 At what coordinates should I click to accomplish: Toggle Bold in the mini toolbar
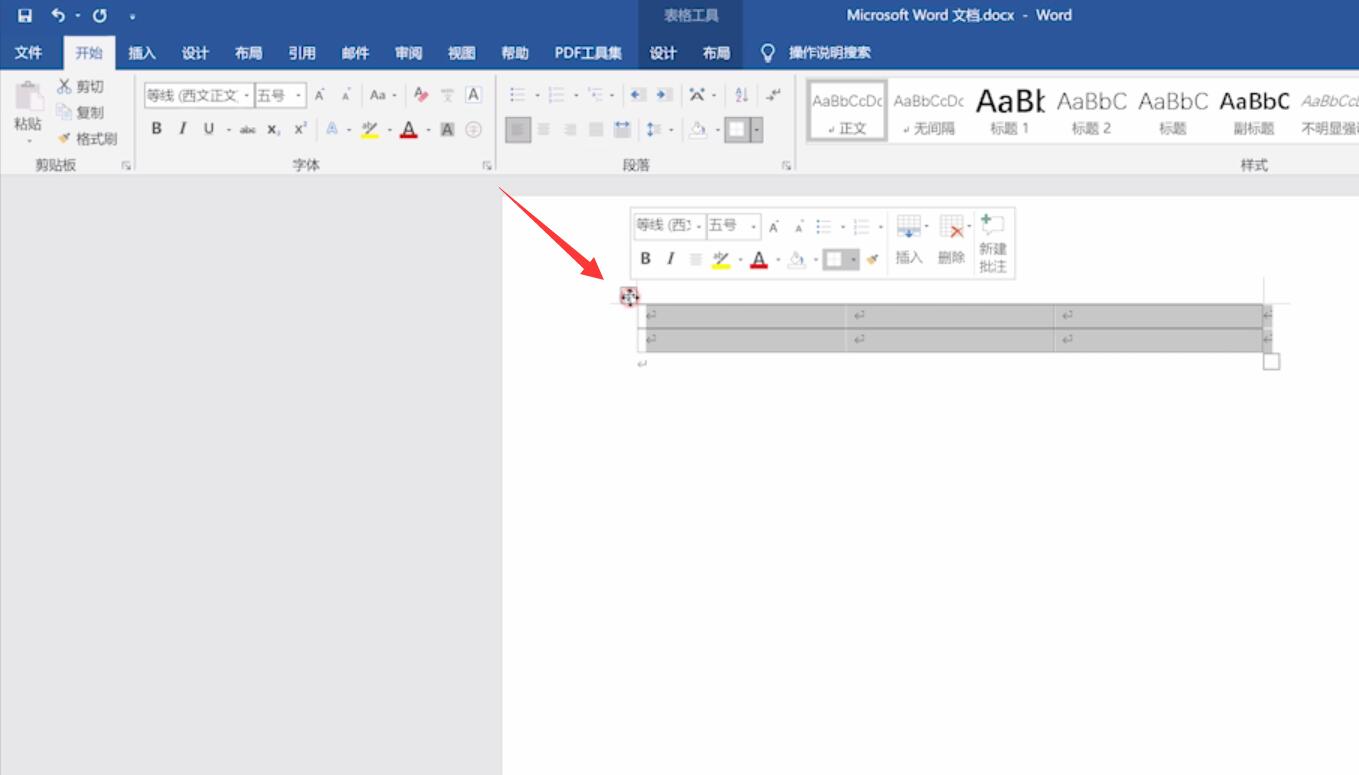646,259
